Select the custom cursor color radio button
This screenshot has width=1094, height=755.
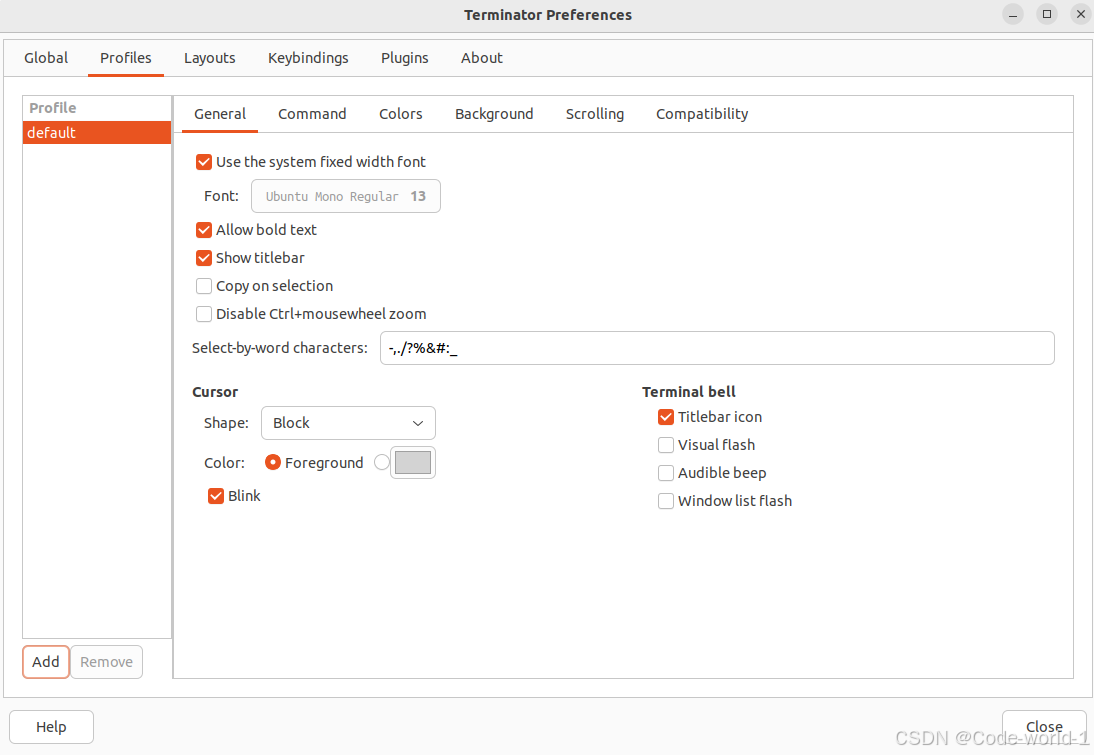(381, 463)
